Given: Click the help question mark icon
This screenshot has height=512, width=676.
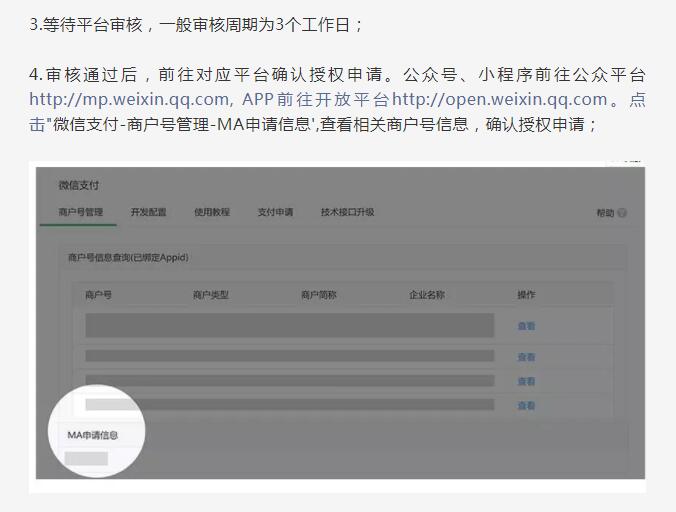Looking at the screenshot, I should pyautogui.click(x=622, y=213).
